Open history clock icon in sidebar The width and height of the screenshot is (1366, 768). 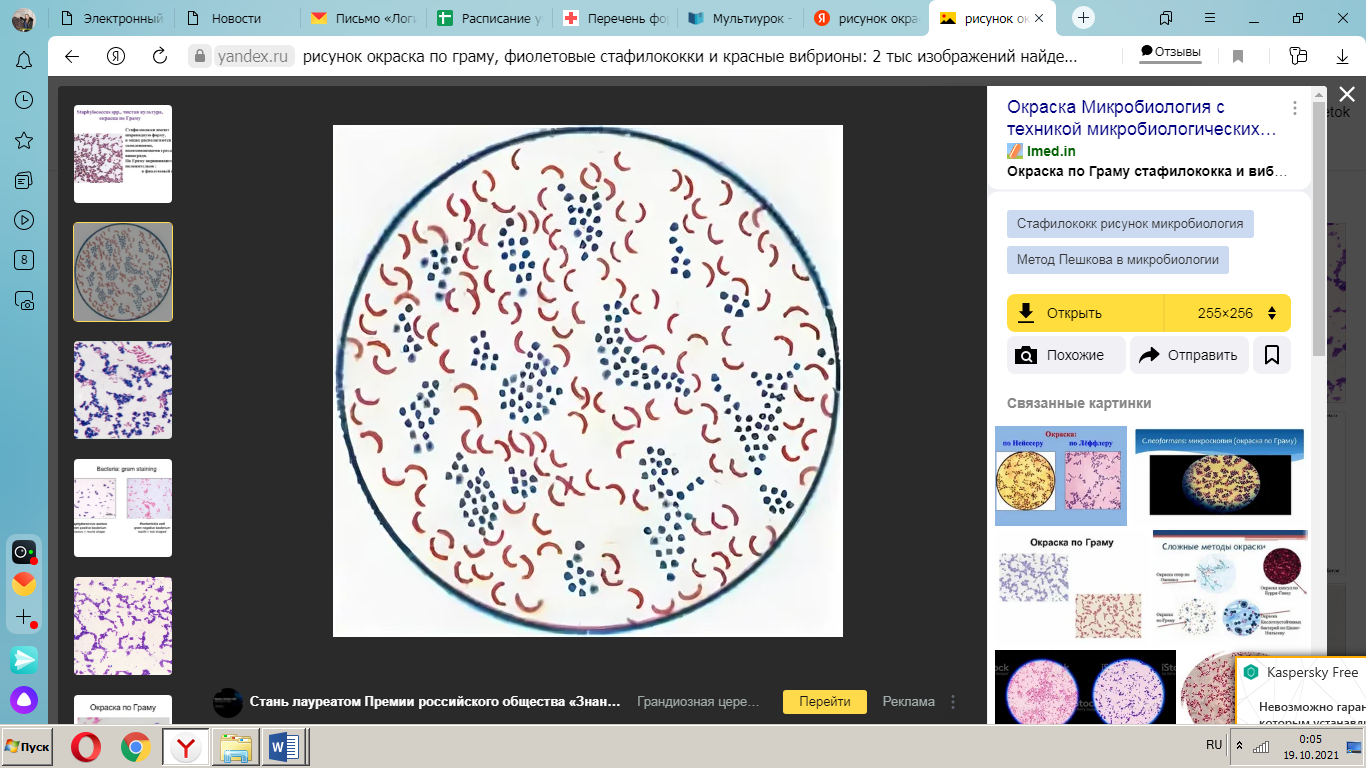coord(24,100)
